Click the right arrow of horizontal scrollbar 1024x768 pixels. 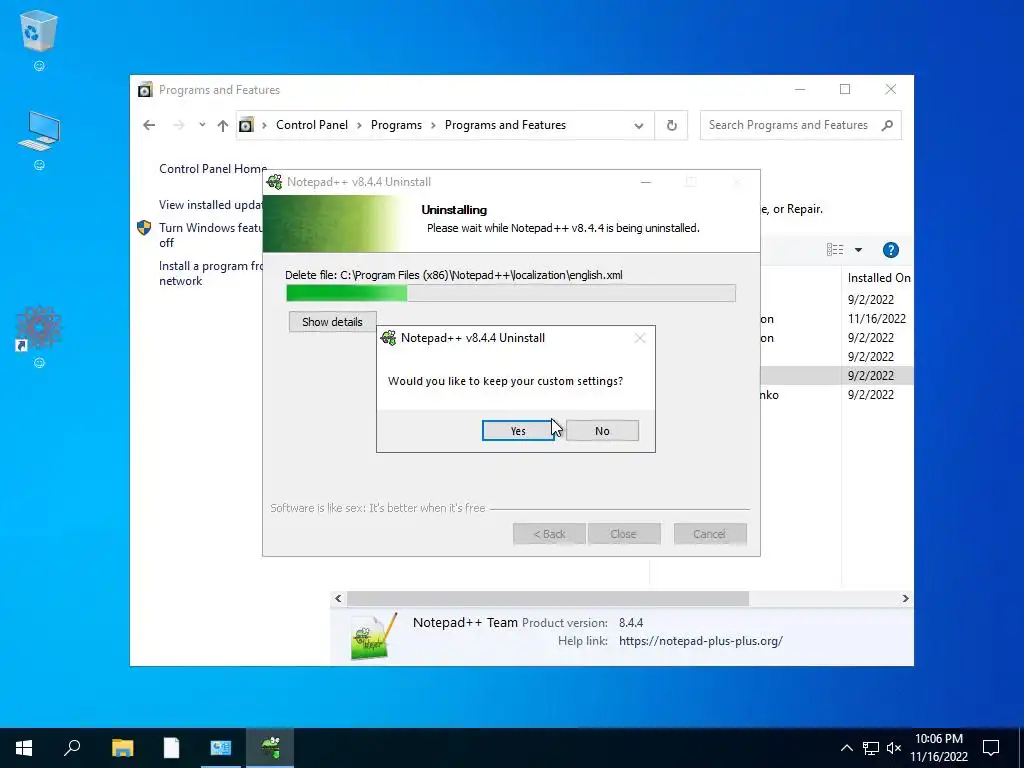point(905,598)
